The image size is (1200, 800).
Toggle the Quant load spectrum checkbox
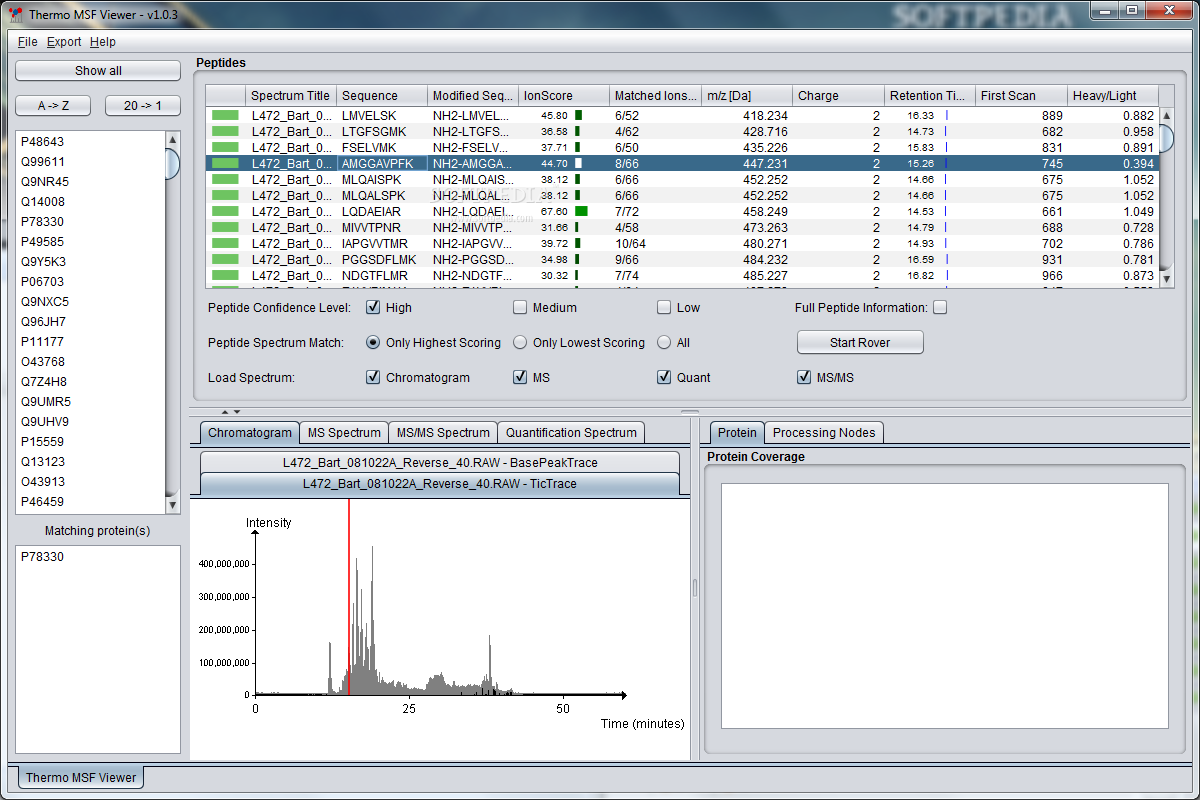tap(664, 377)
